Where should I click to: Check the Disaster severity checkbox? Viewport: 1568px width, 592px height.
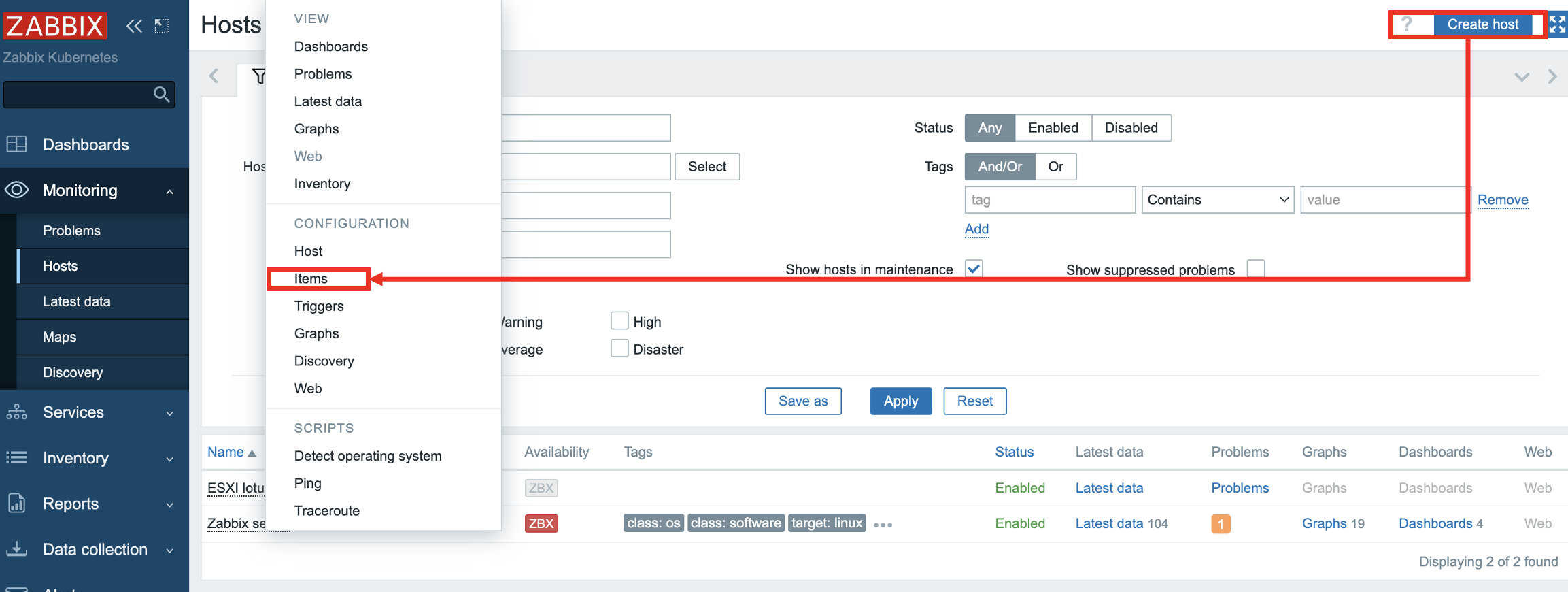click(x=619, y=348)
